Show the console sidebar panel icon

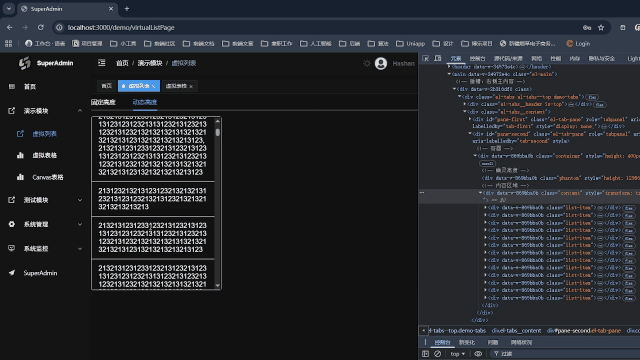click(x=425, y=353)
